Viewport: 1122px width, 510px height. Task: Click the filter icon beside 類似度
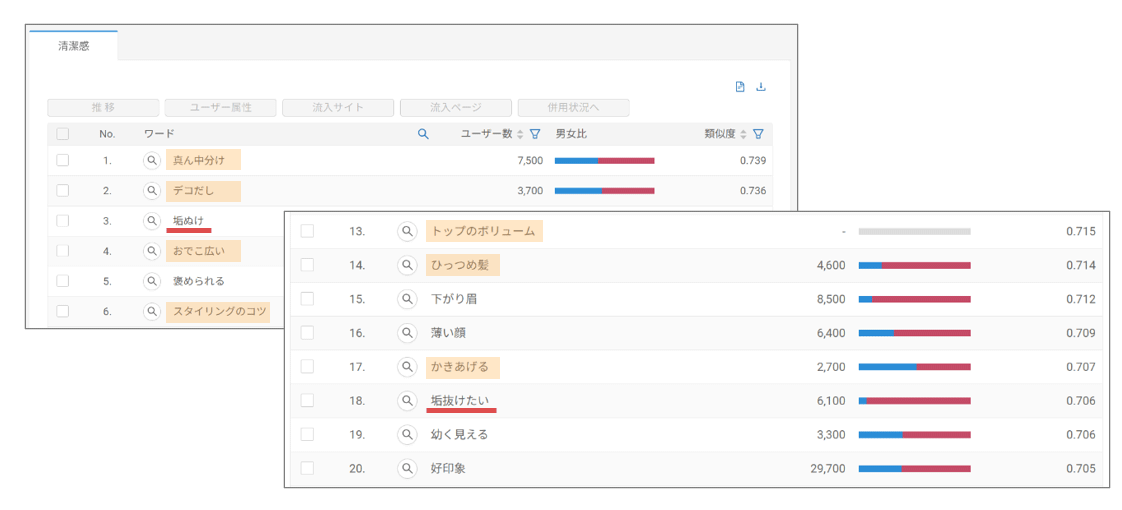click(758, 134)
